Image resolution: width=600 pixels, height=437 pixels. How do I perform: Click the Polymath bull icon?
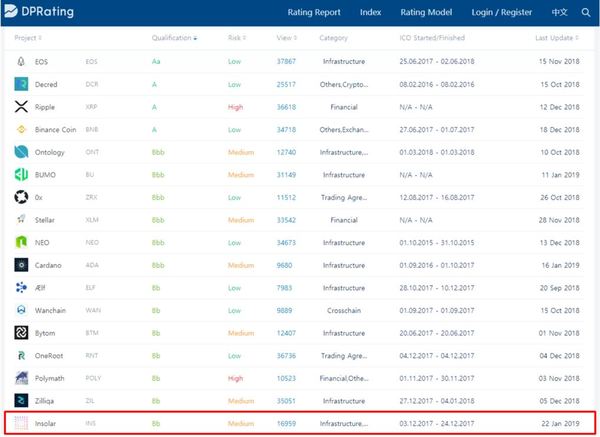click(21, 378)
